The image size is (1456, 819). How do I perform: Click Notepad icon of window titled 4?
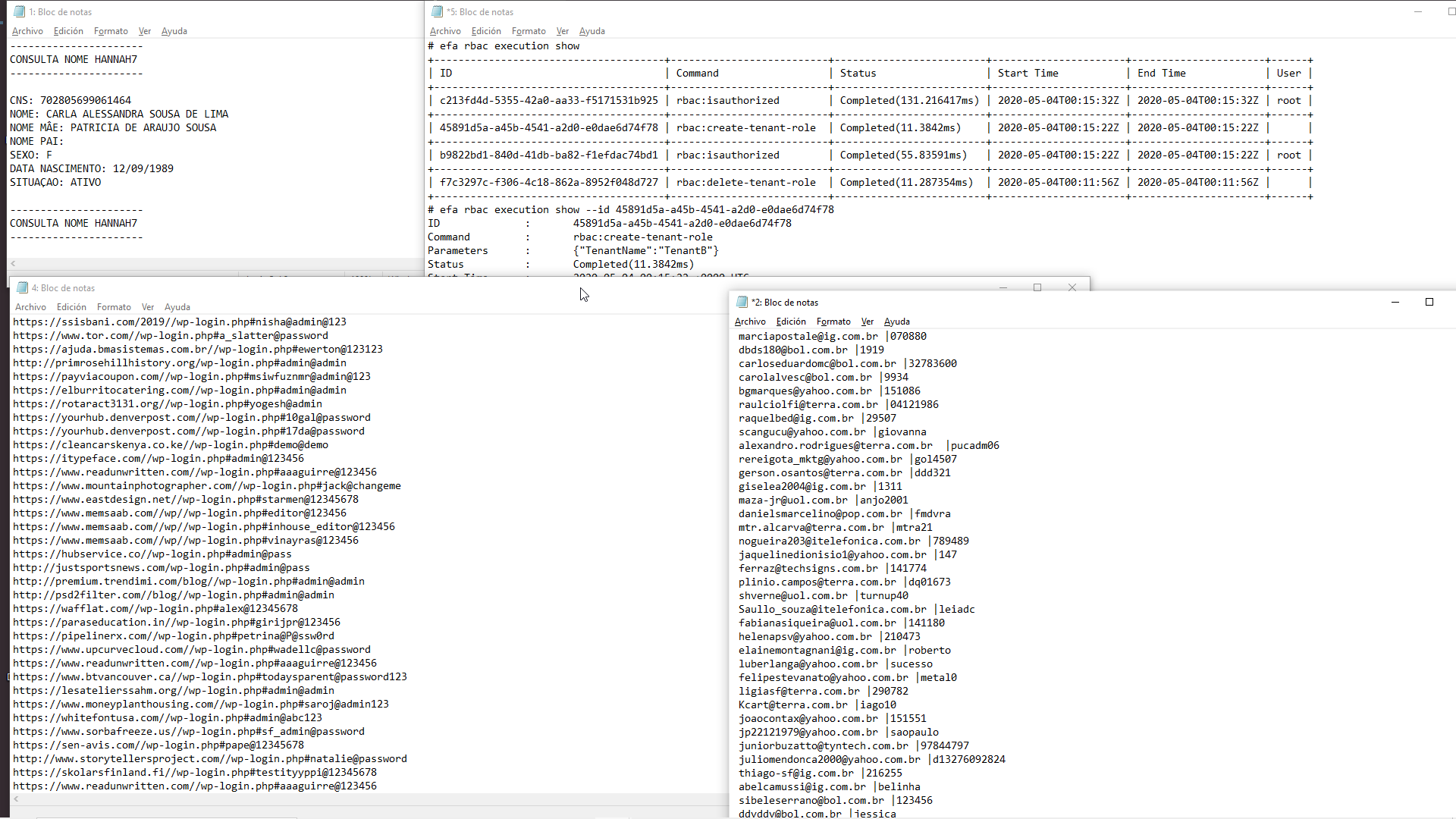(23, 287)
